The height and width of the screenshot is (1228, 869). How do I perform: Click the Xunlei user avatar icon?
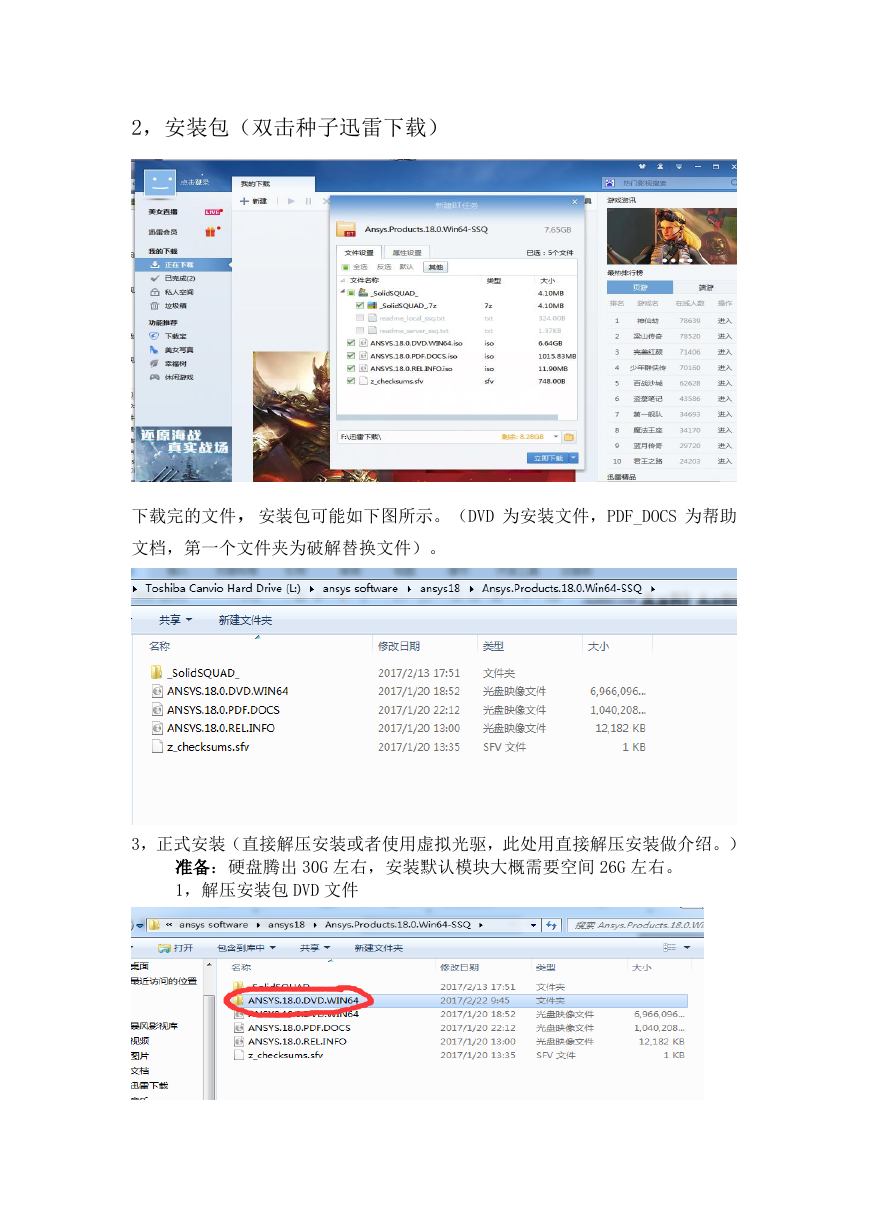tap(159, 182)
